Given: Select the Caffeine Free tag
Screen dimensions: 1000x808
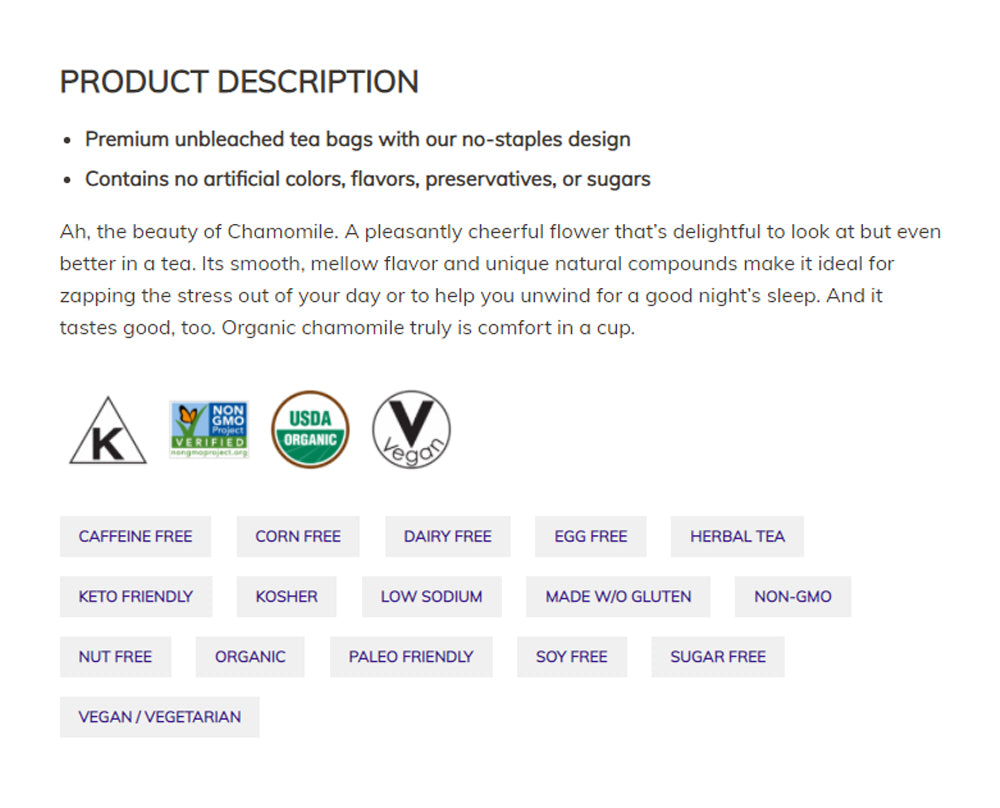Looking at the screenshot, I should [135, 537].
